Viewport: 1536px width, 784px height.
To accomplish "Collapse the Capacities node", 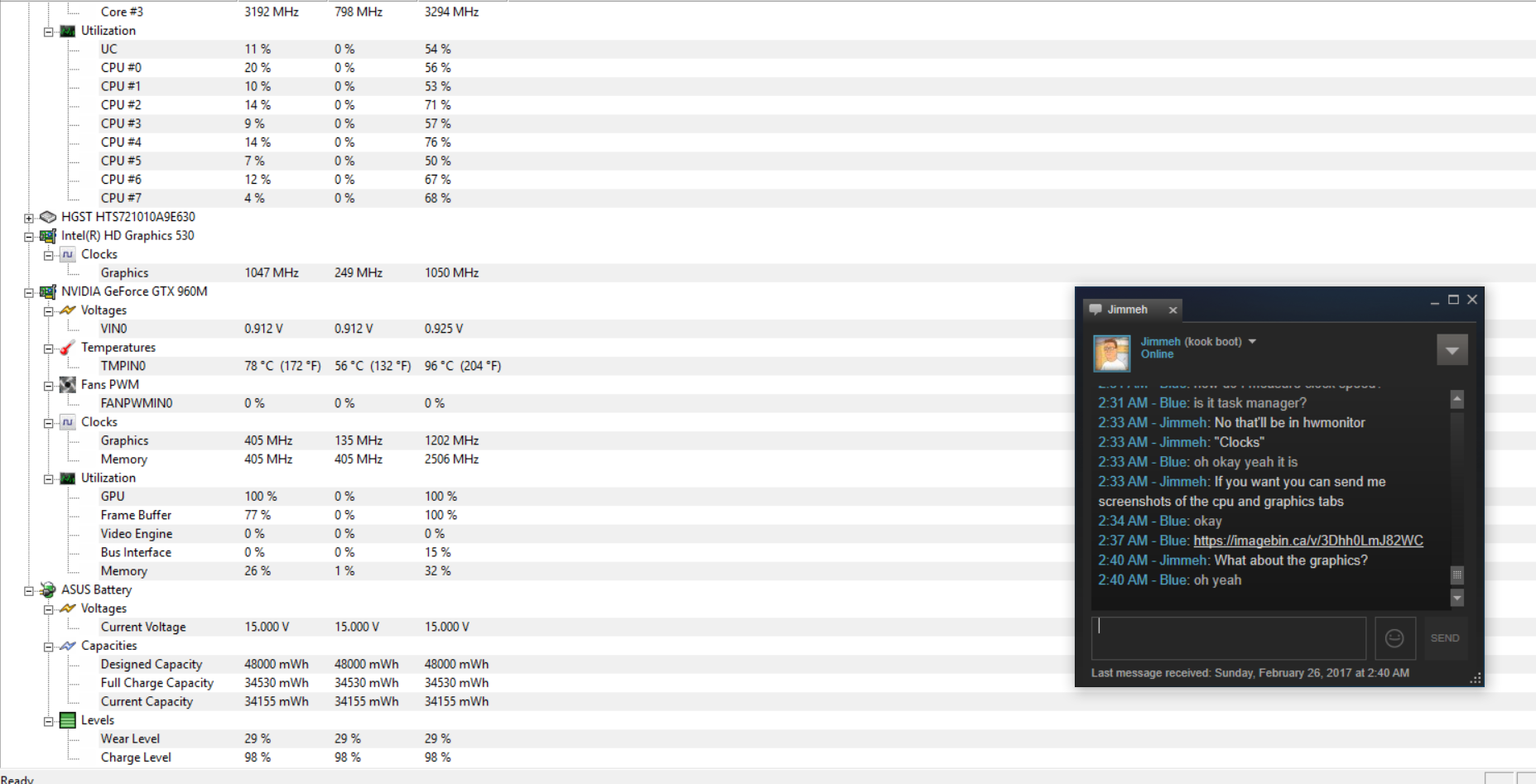I will 49,647.
